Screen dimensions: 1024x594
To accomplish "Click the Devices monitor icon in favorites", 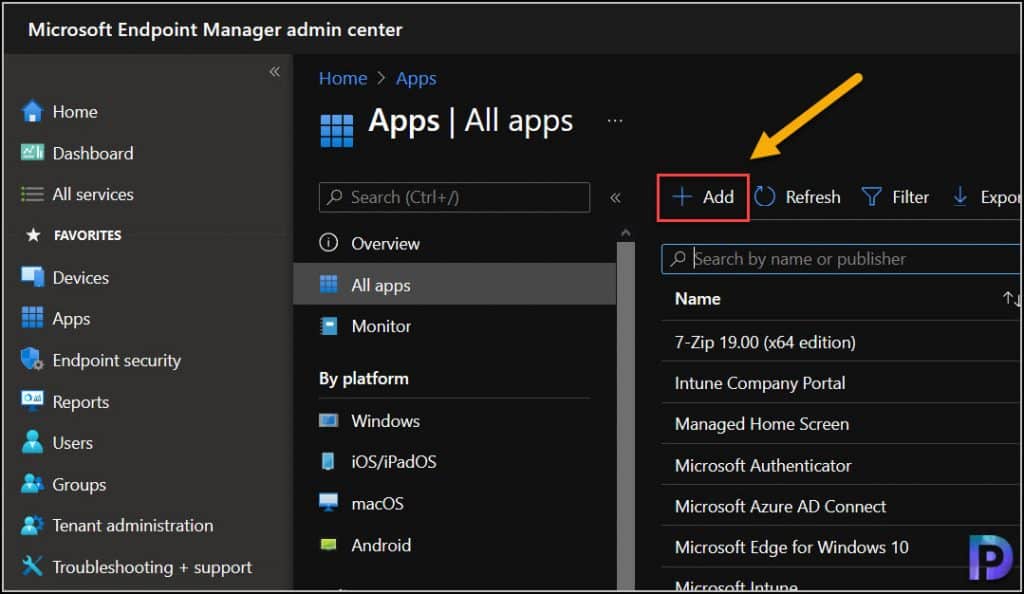I will (32, 277).
